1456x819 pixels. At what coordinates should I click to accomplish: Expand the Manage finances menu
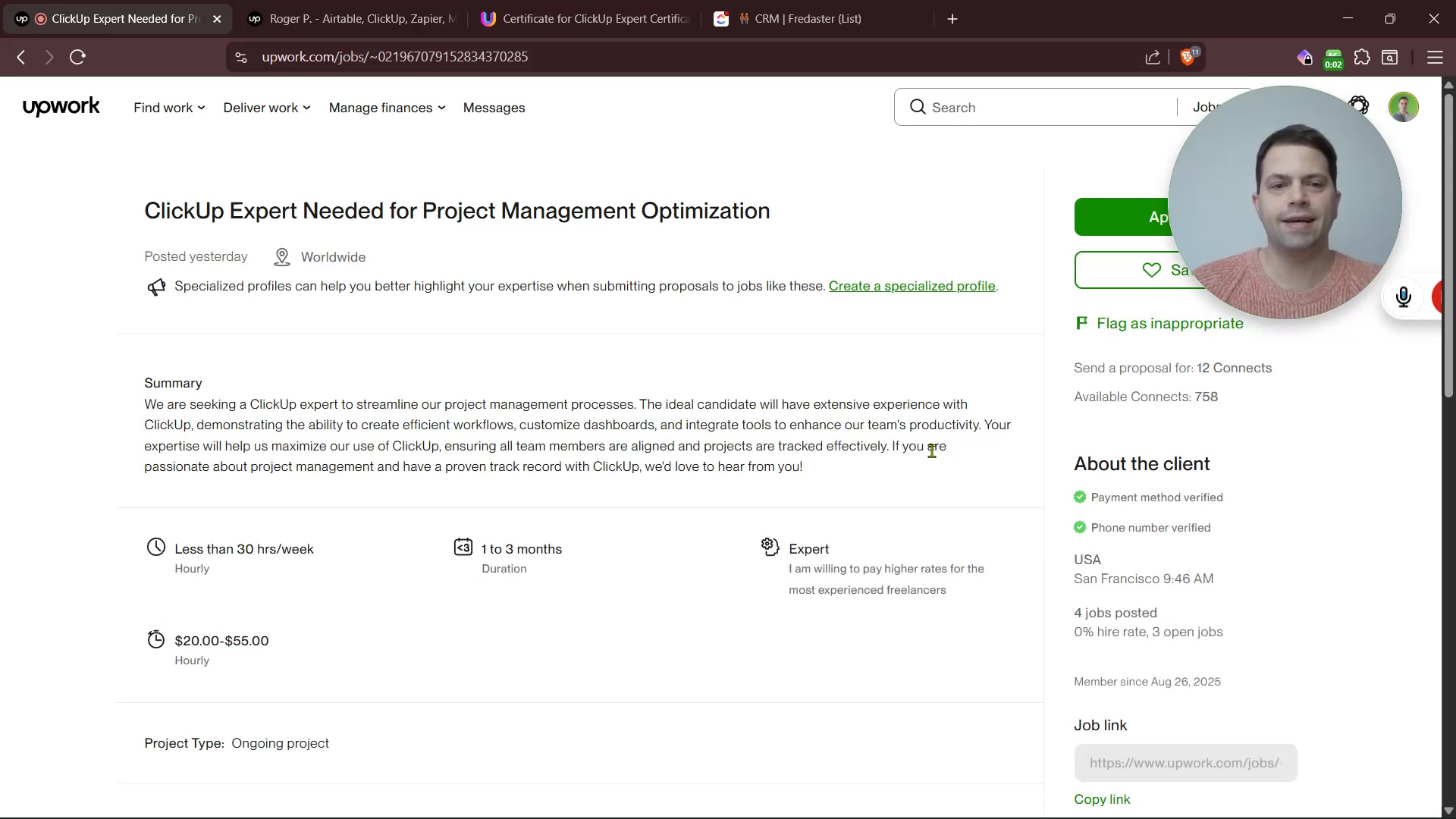[387, 108]
